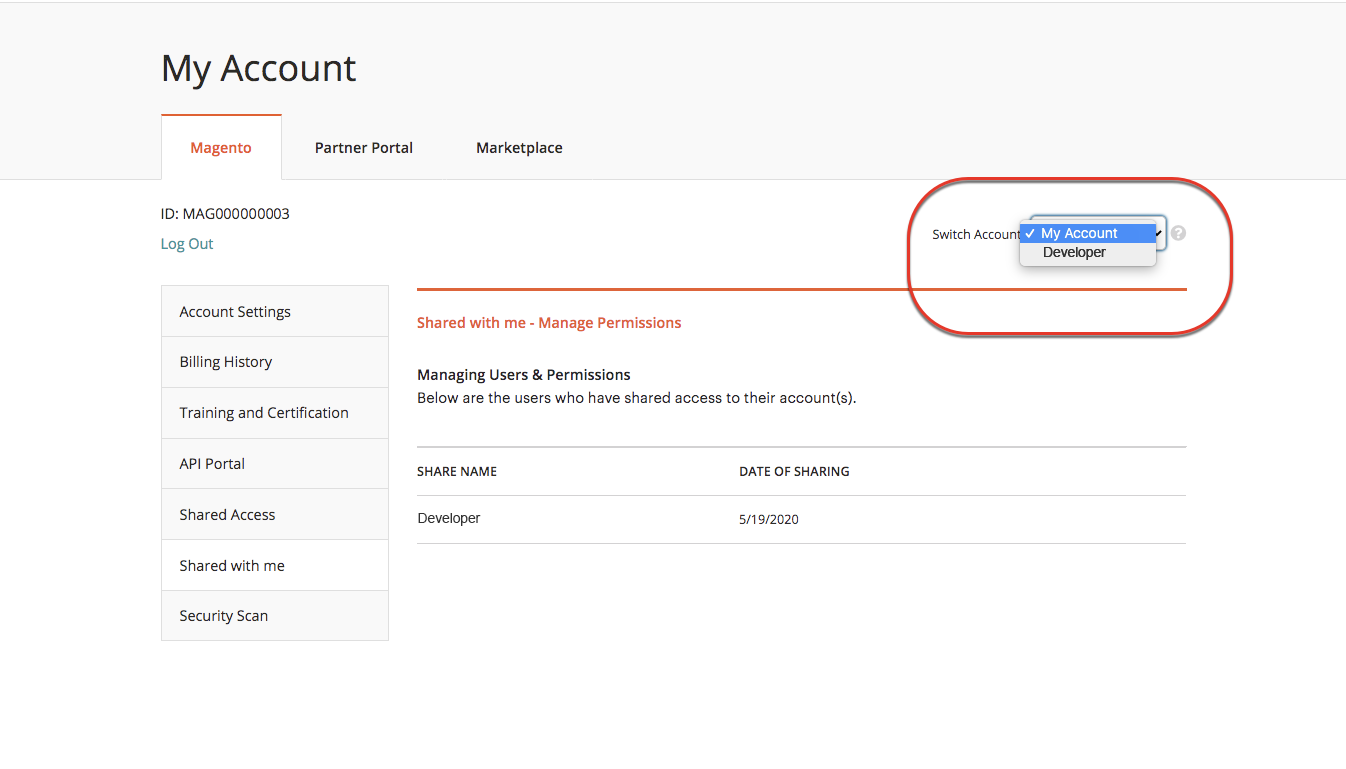Open the Magento tab
Screen dimensions: 1346x769
pos(221,147)
